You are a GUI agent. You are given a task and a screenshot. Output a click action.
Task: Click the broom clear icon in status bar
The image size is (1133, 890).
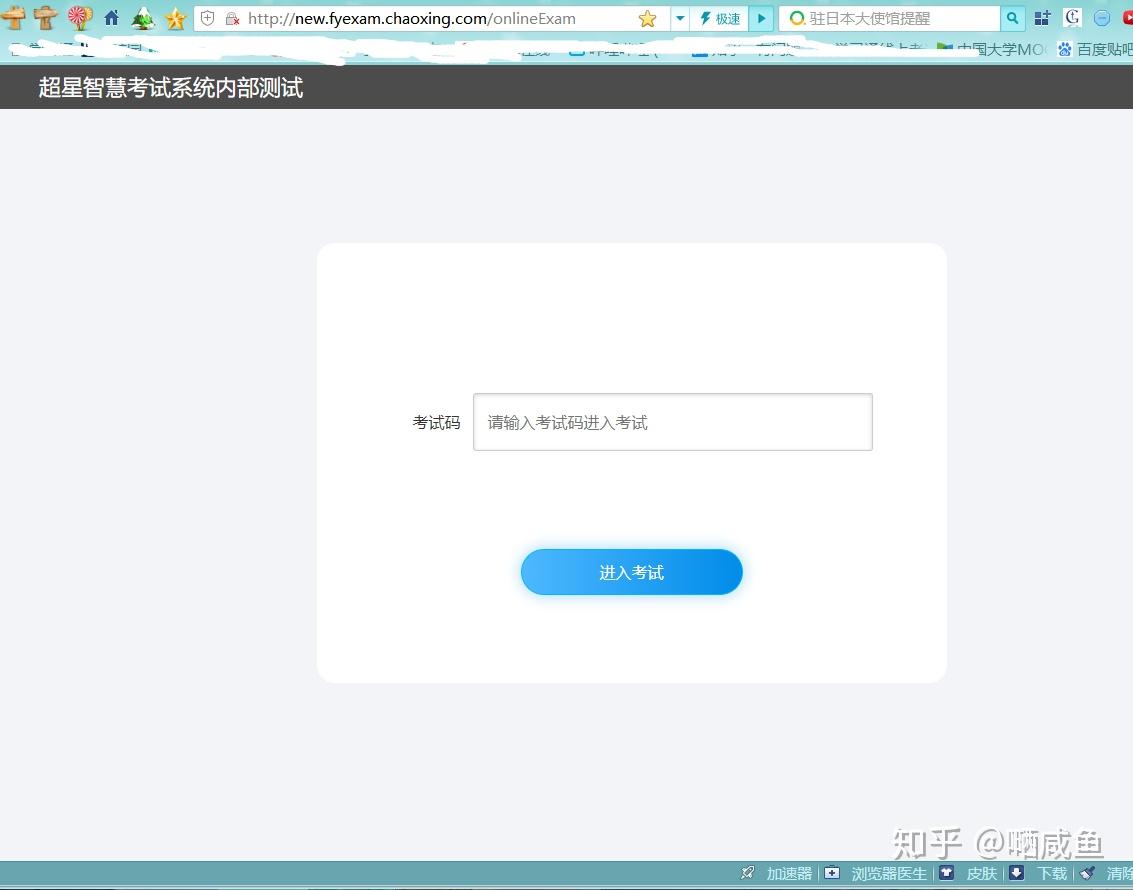coord(1087,873)
